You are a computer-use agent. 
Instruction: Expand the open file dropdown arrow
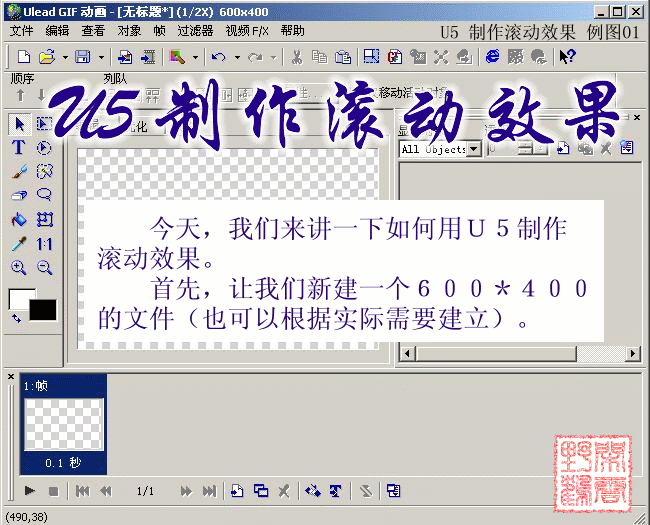65,57
